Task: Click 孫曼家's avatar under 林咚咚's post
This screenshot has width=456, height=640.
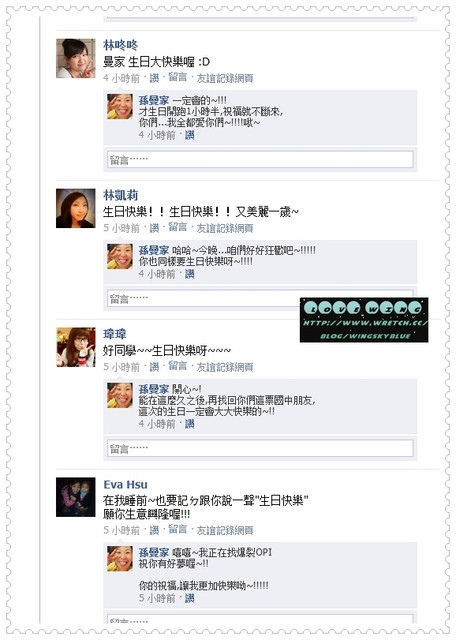Action: [x=120, y=107]
